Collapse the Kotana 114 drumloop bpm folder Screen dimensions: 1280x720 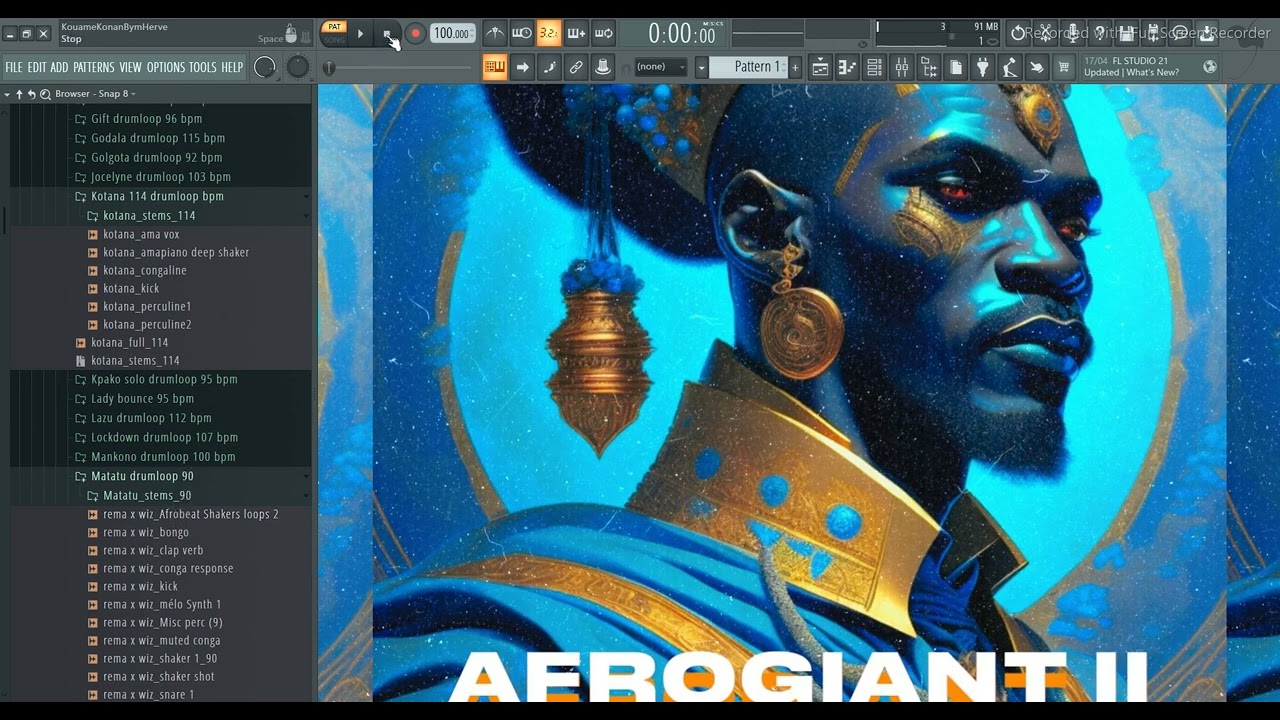[157, 196]
